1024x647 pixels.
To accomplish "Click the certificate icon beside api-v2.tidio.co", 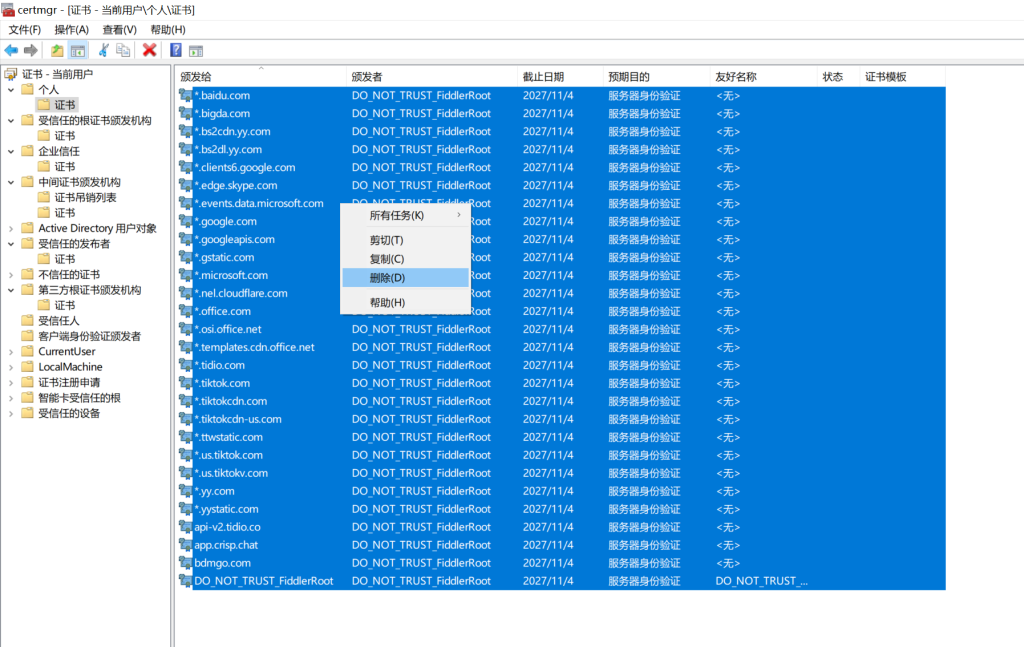I will point(186,527).
